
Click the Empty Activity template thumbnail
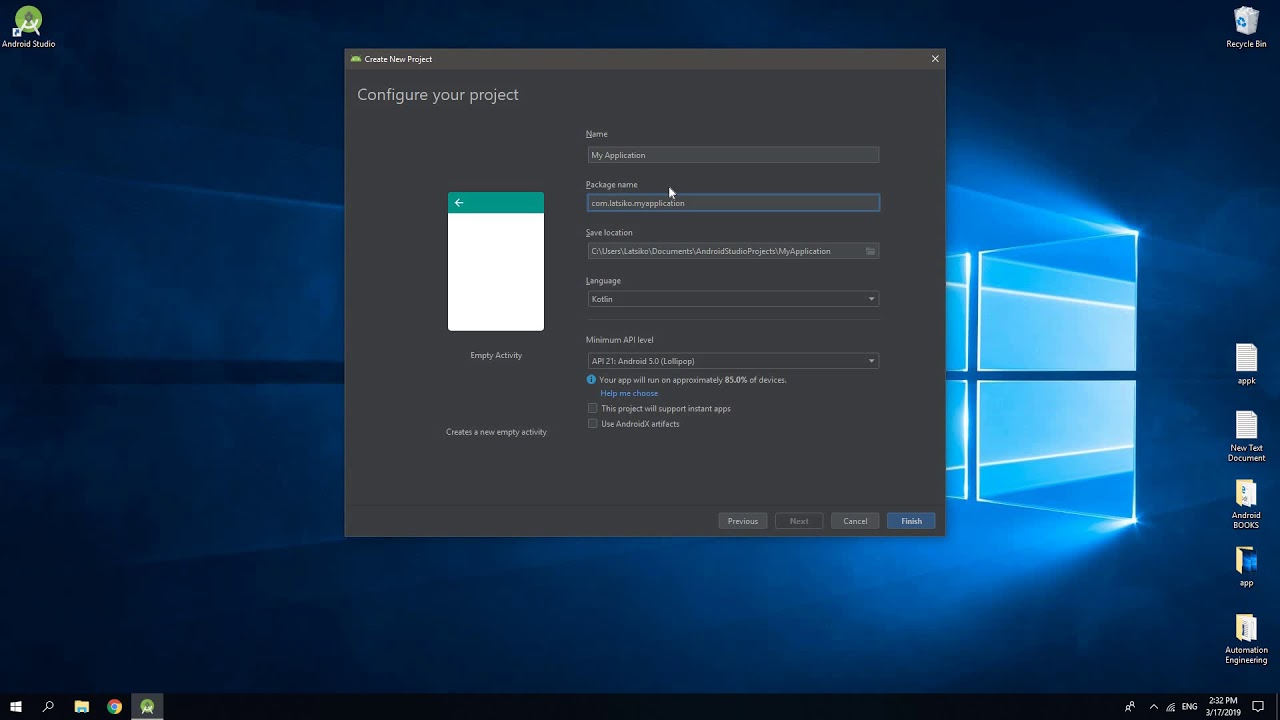(x=496, y=261)
